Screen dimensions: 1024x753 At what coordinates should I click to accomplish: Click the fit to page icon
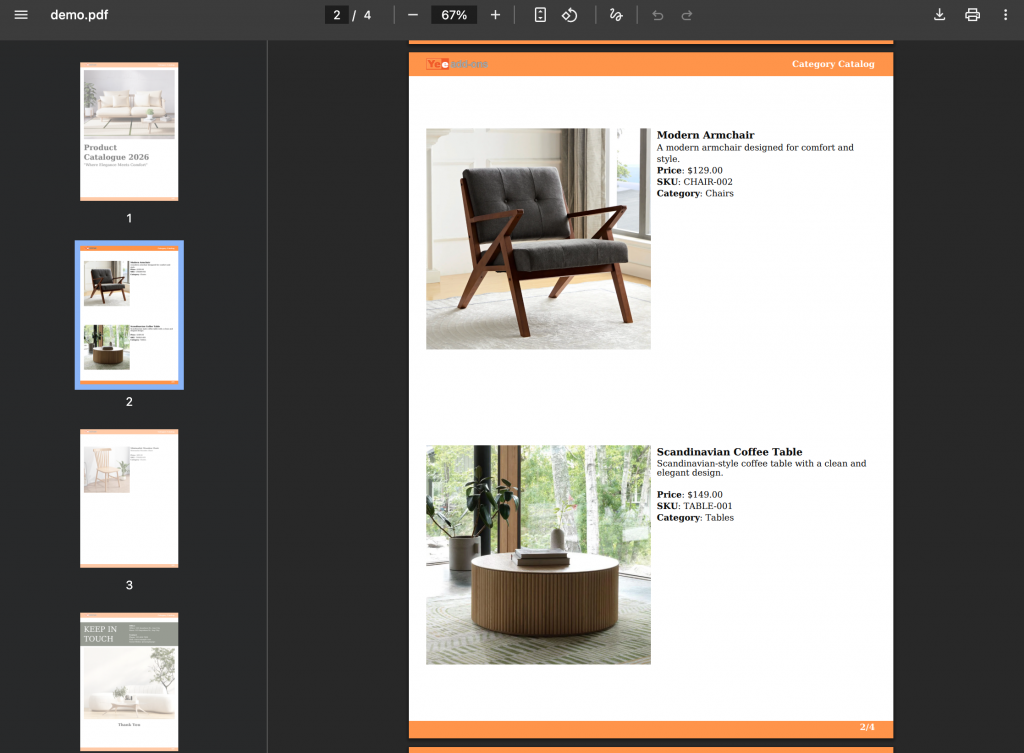540,15
